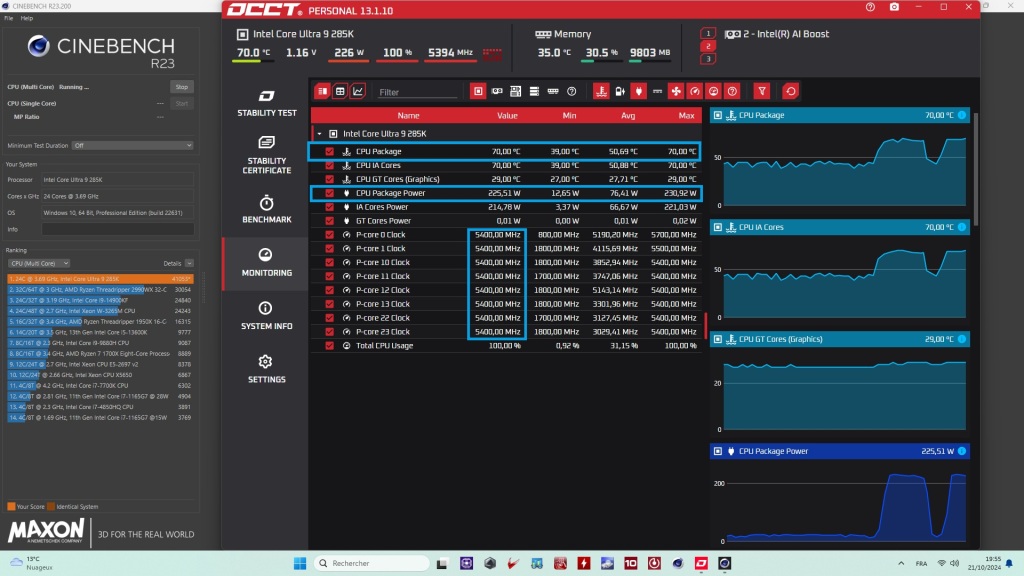The width and height of the screenshot is (1024, 576).
Task: Switch to table-only view in monitoring toolbar
Action: 340,91
